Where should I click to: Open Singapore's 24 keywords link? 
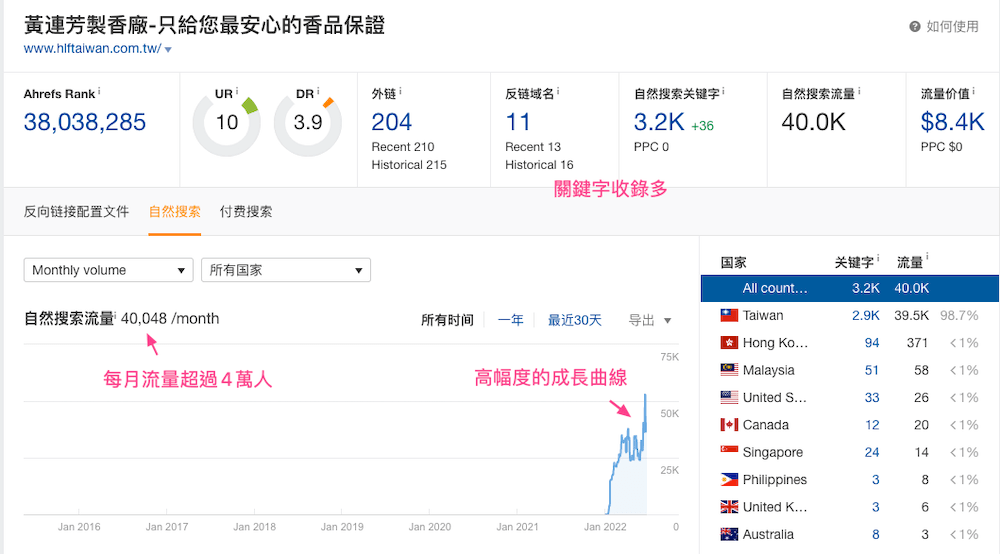[x=872, y=453]
